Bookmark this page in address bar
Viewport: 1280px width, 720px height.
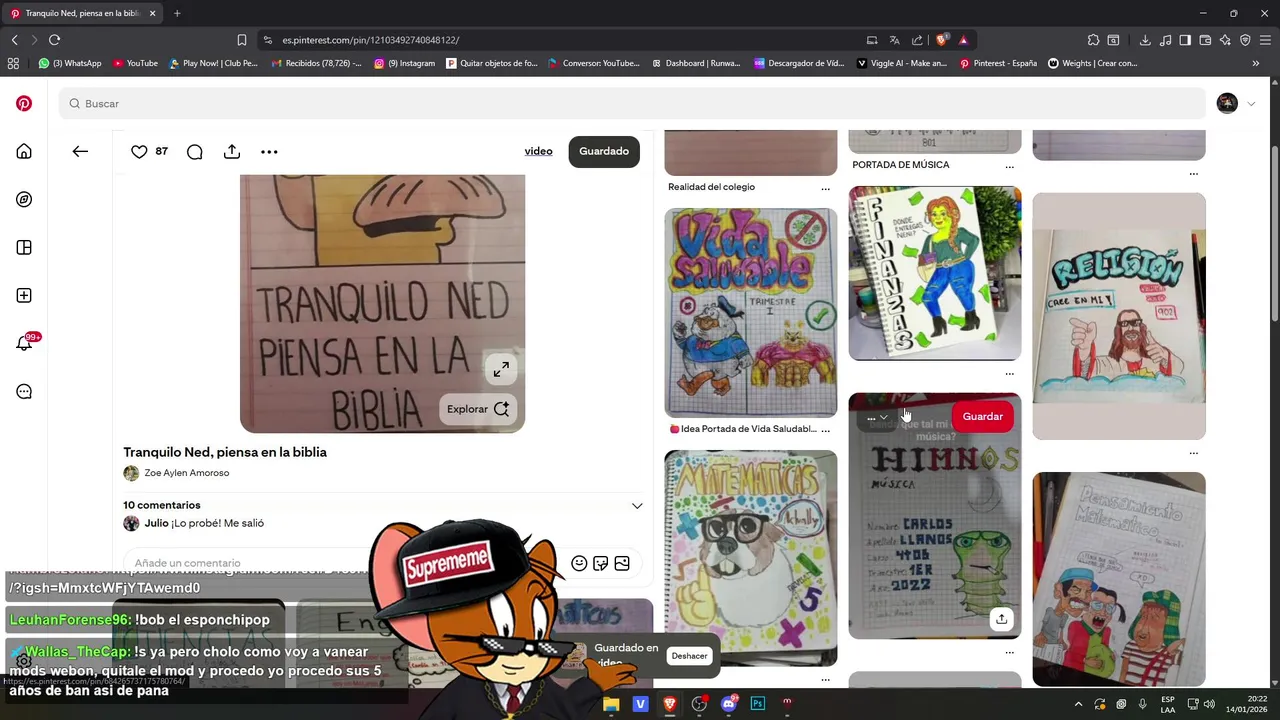[242, 40]
